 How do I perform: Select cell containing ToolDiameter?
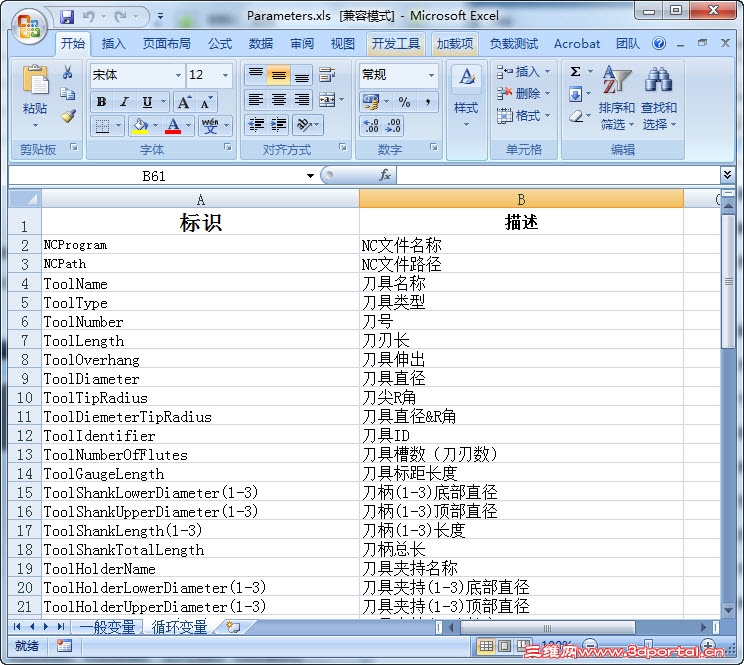[201, 379]
